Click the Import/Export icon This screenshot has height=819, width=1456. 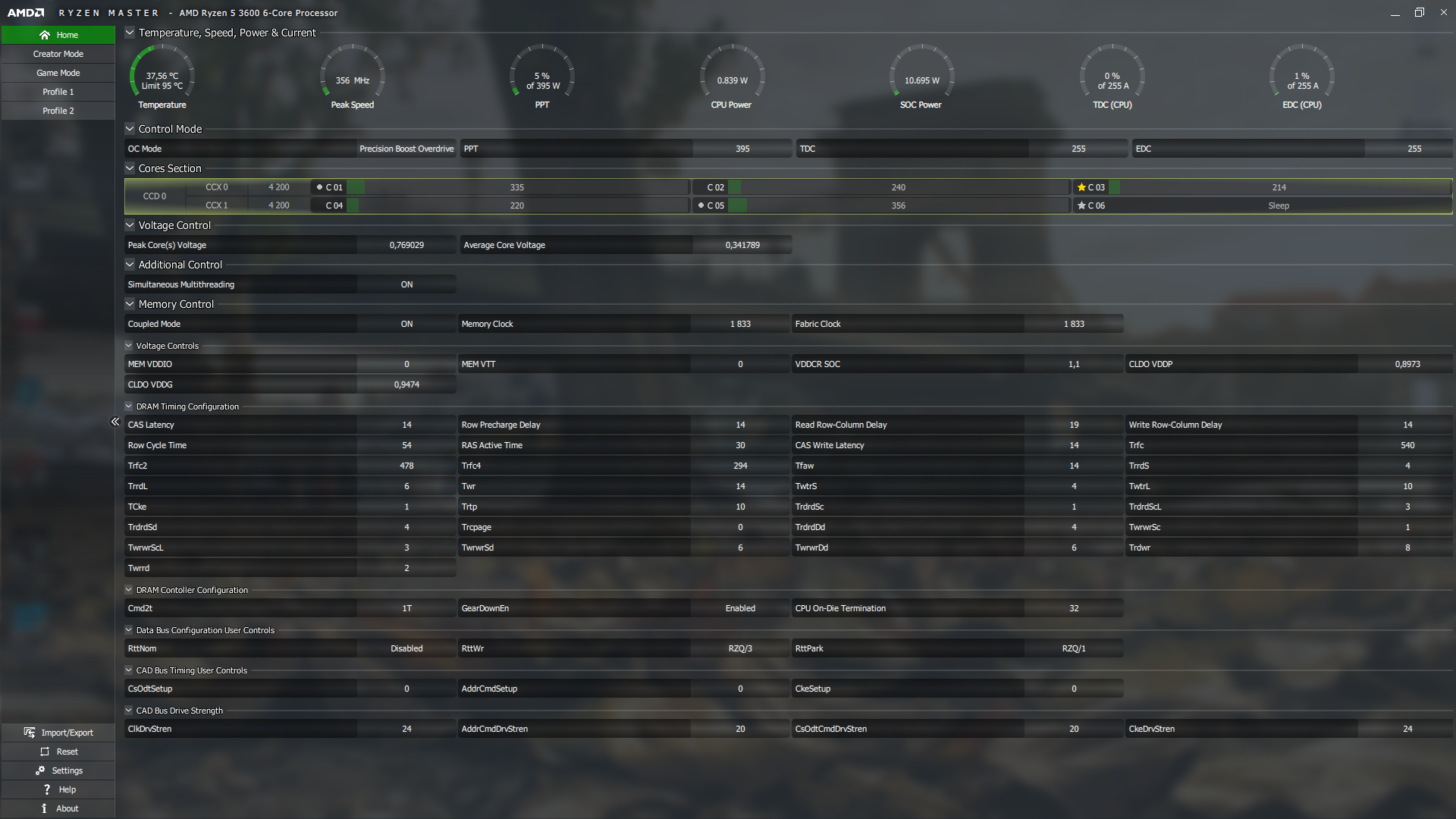30,733
